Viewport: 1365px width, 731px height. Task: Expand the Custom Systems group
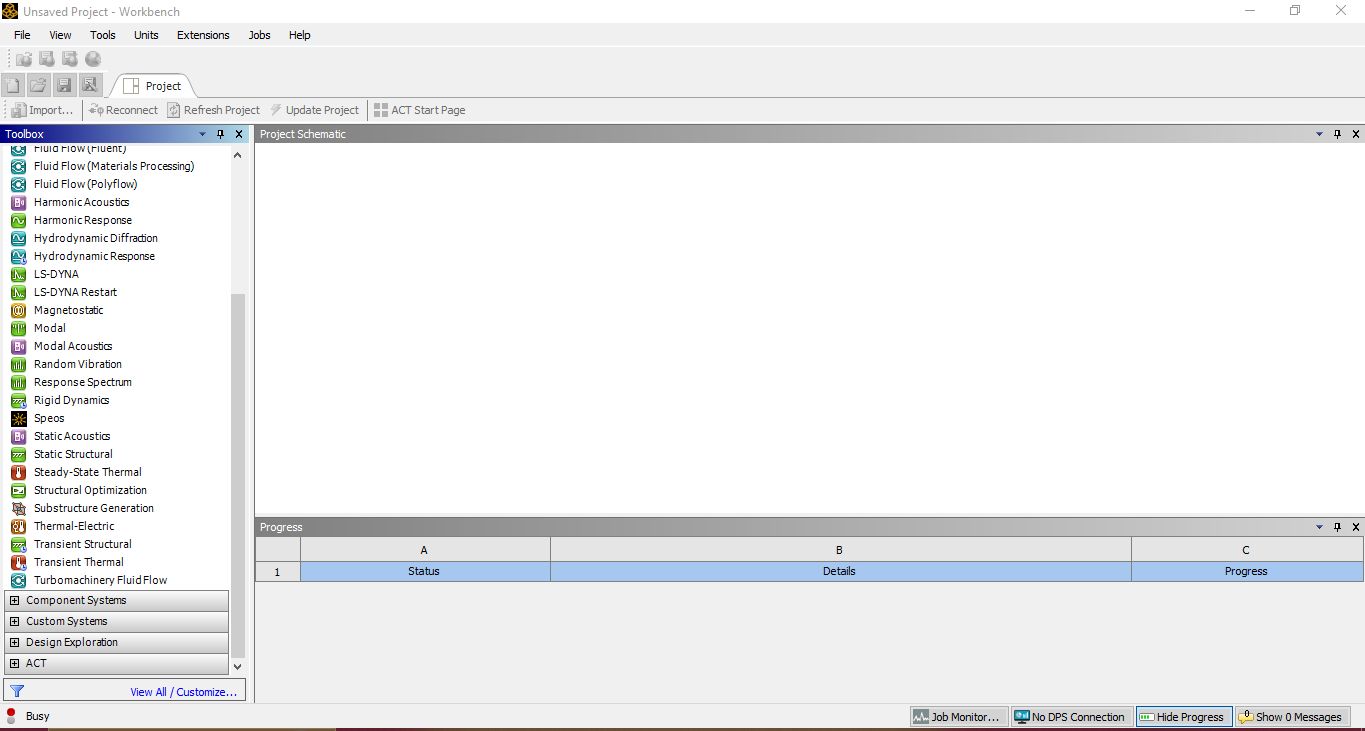coord(15,621)
